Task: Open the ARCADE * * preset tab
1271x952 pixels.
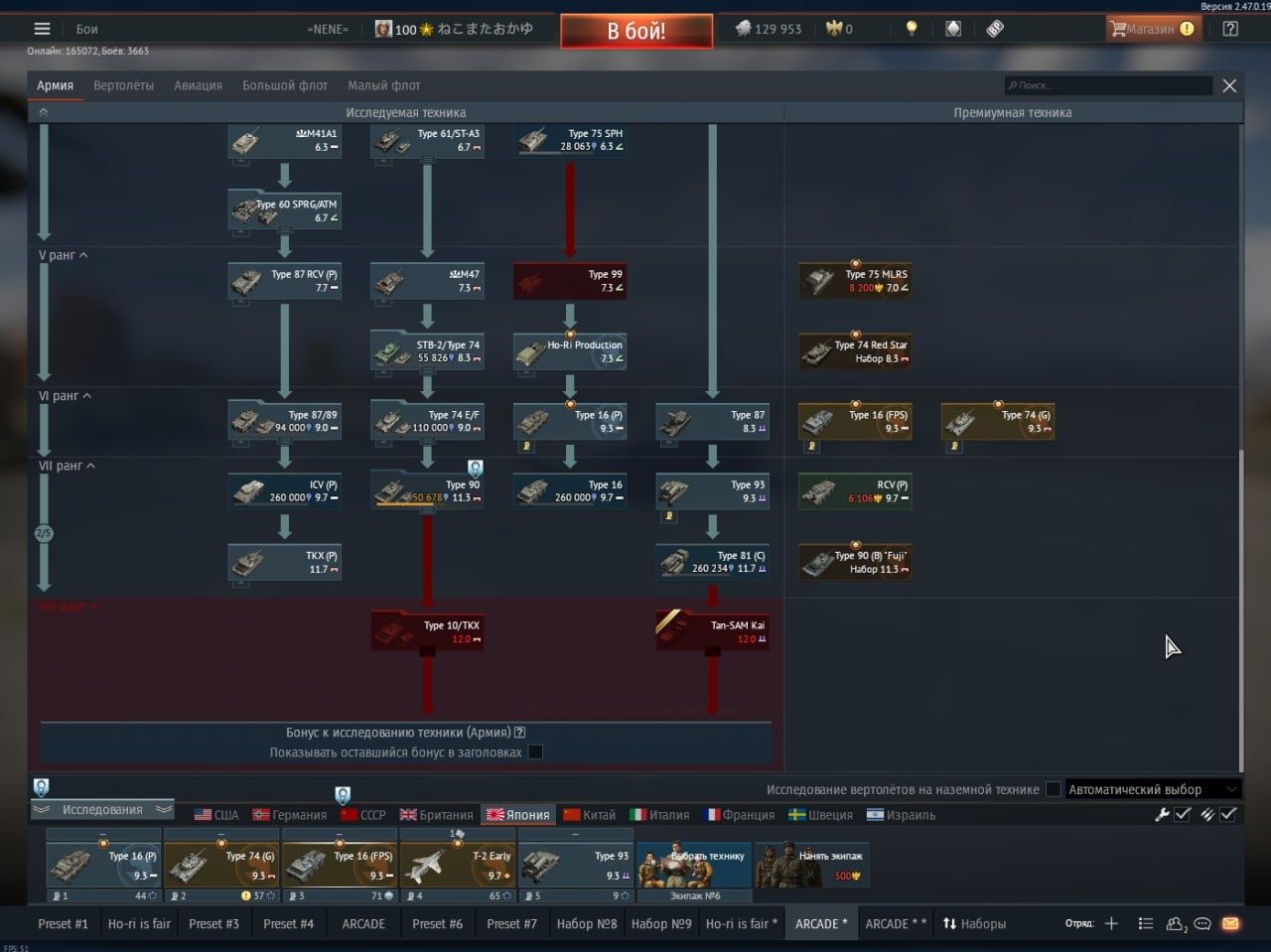Action: (x=895, y=923)
